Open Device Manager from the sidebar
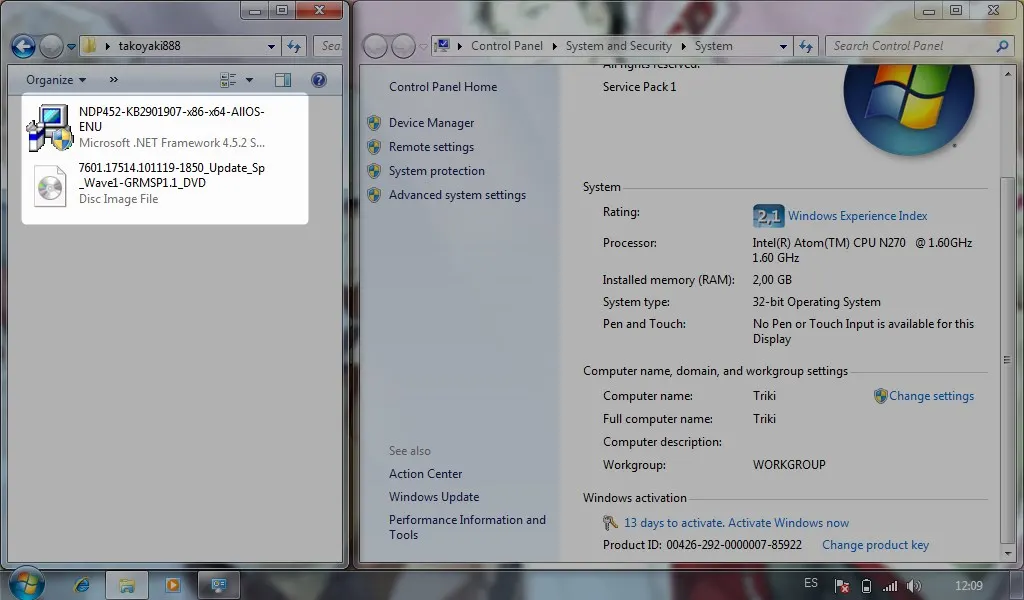 pyautogui.click(x=431, y=123)
